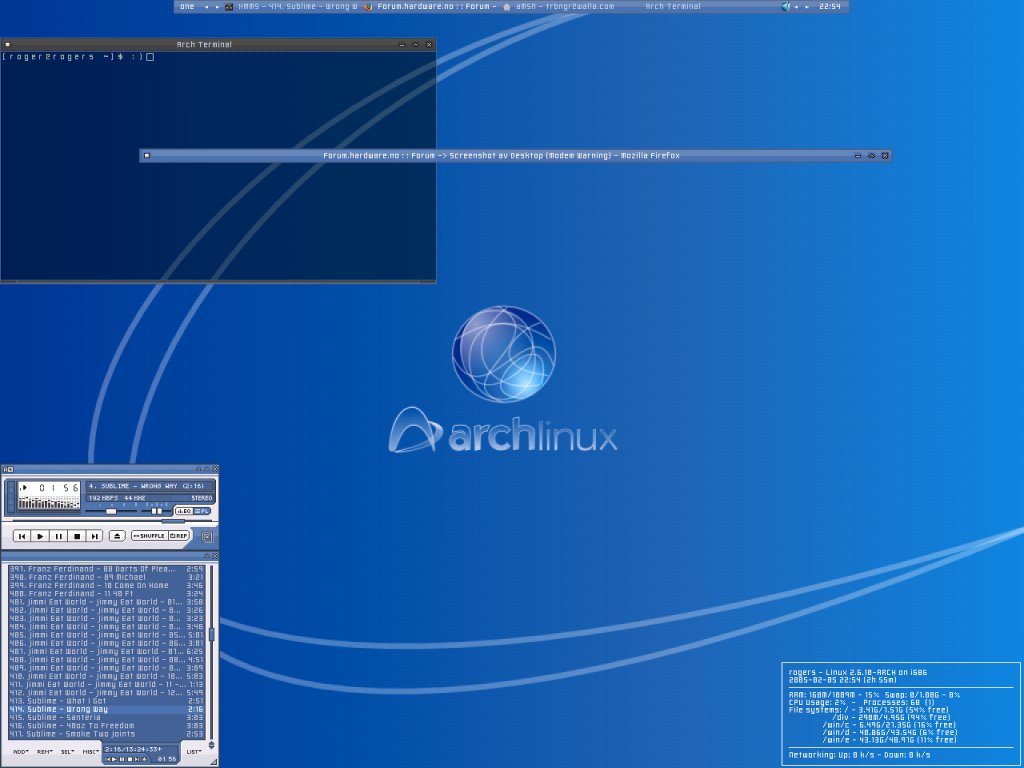Toggle the XMMS PL playlist window
The image size is (1024, 768).
202,511
